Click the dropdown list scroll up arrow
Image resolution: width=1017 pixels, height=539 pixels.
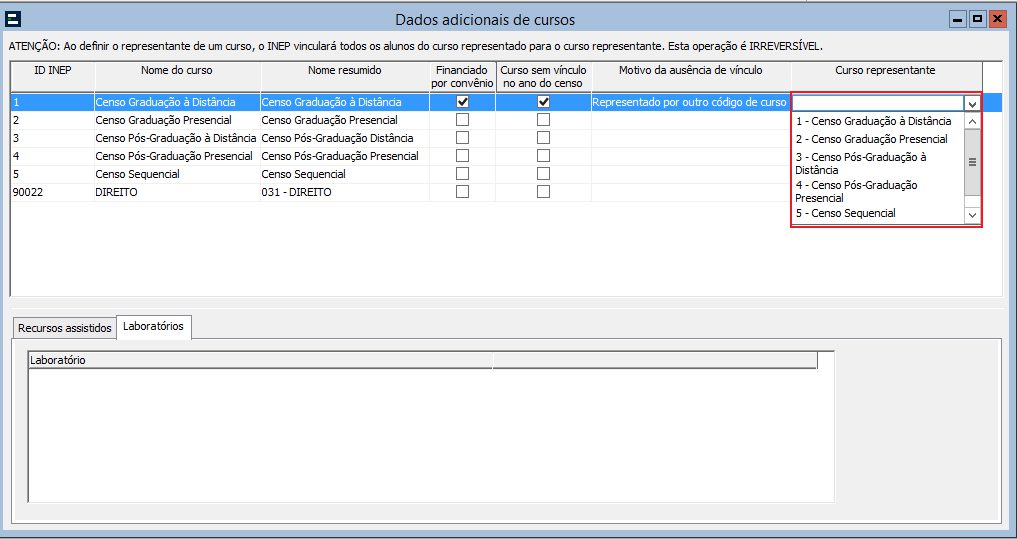click(972, 121)
